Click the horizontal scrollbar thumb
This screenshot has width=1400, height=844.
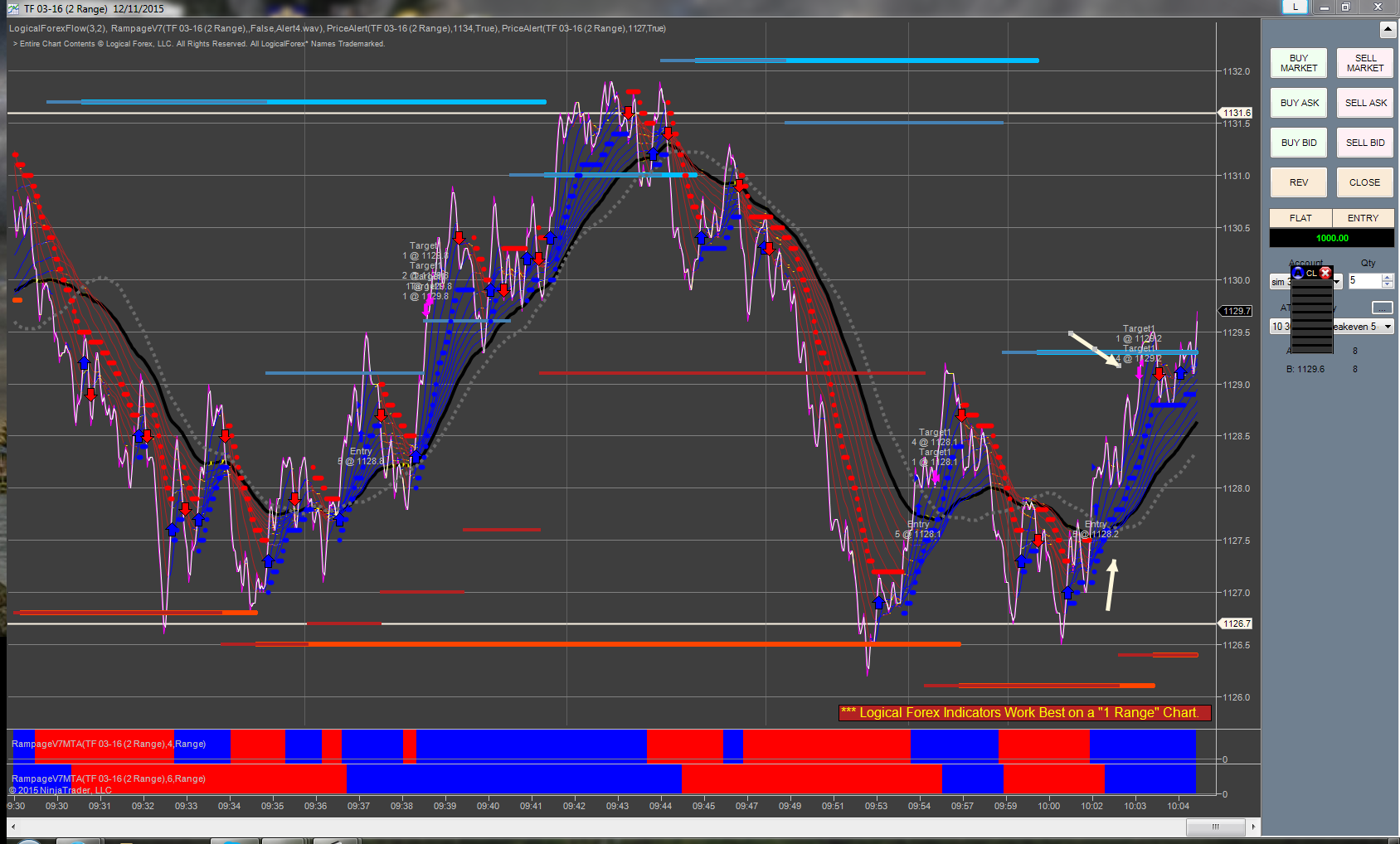[x=1216, y=827]
